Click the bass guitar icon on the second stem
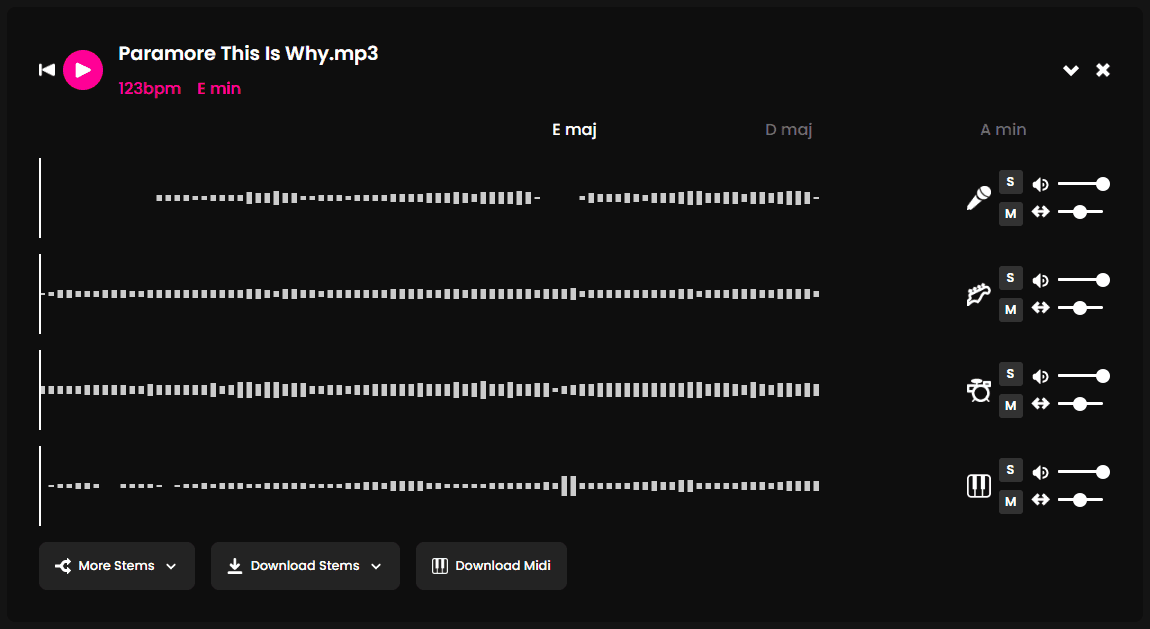 click(978, 293)
